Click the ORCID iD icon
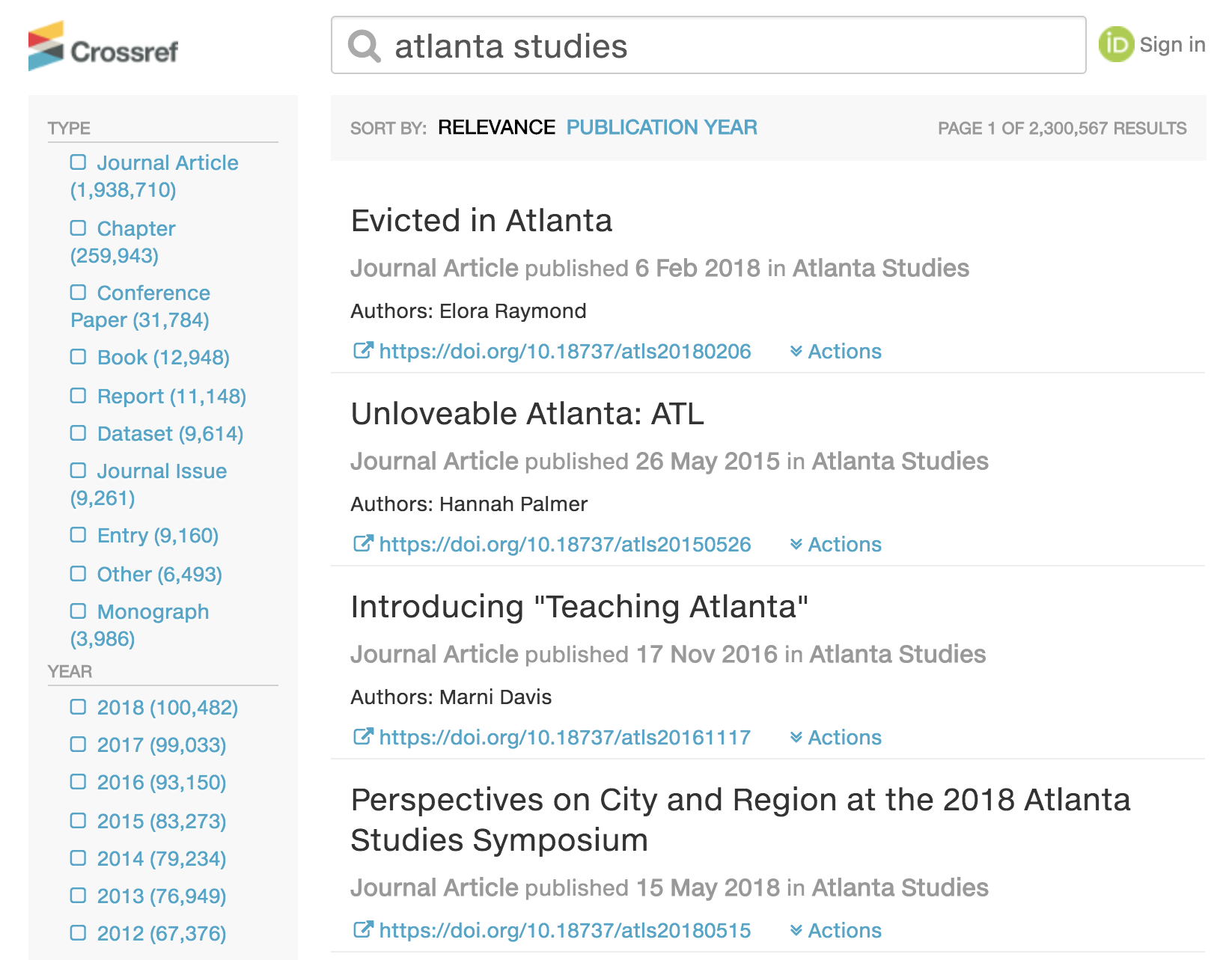Viewport: 1232px width, 960px height. click(1116, 44)
